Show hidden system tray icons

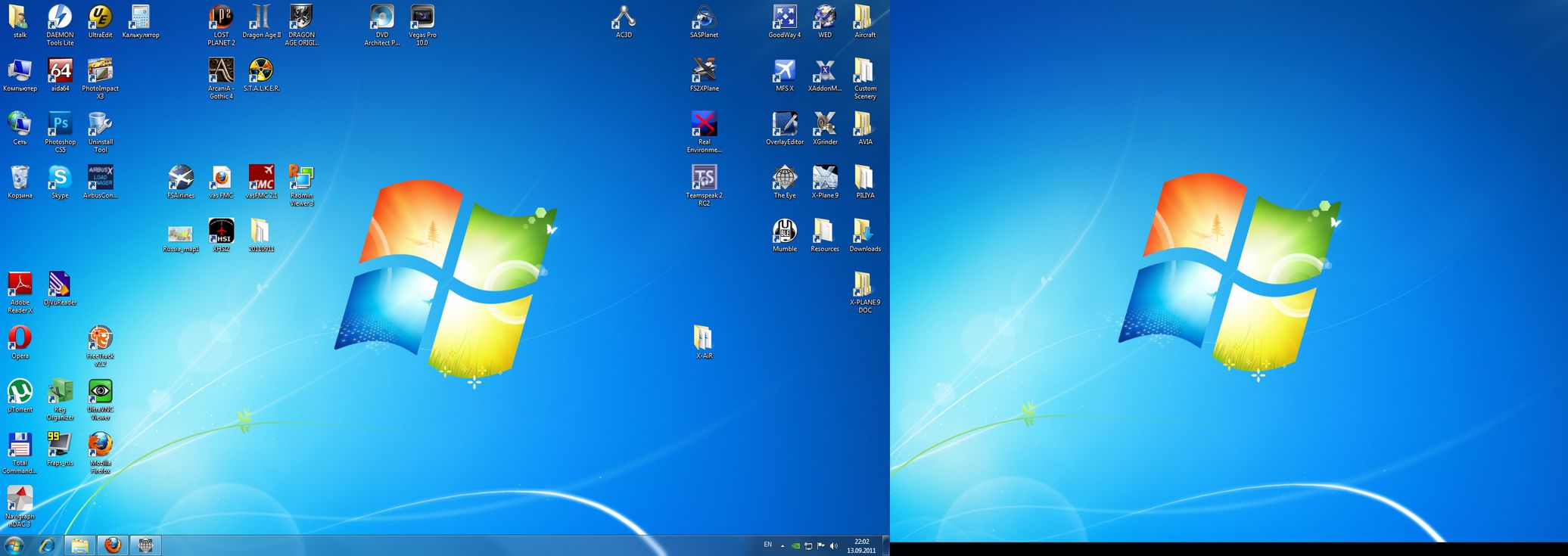[782, 545]
